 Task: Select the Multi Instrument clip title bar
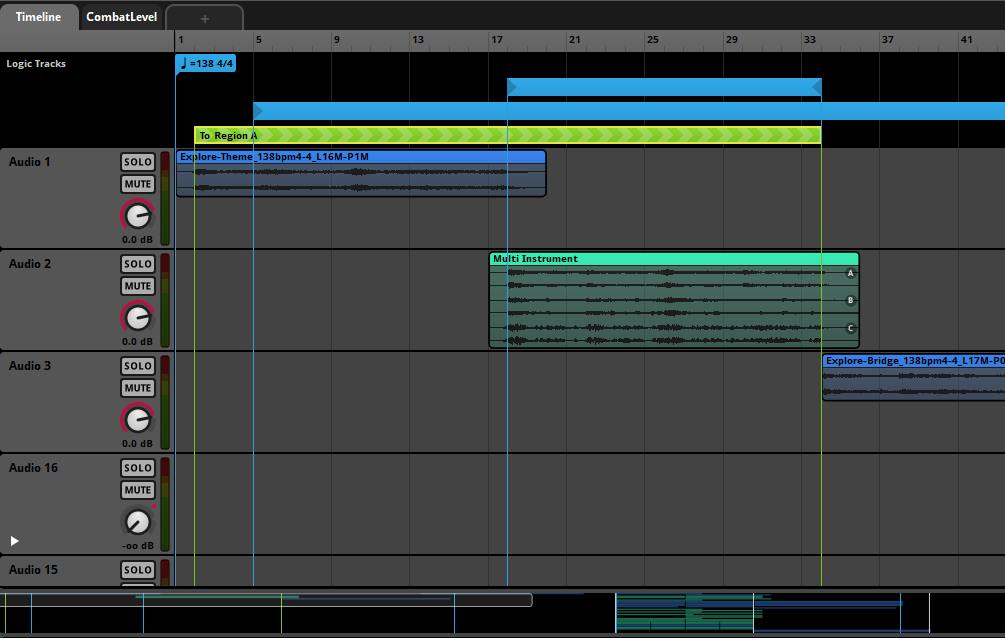pyautogui.click(x=674, y=258)
